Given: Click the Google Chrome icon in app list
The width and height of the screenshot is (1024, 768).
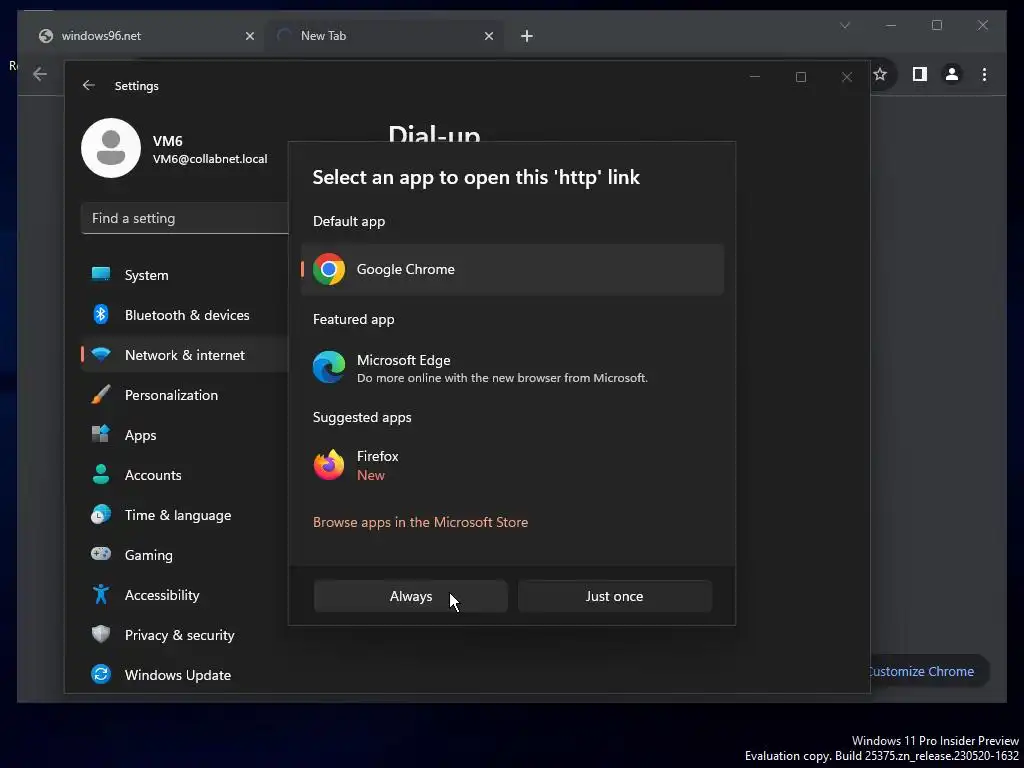Looking at the screenshot, I should click(x=329, y=269).
